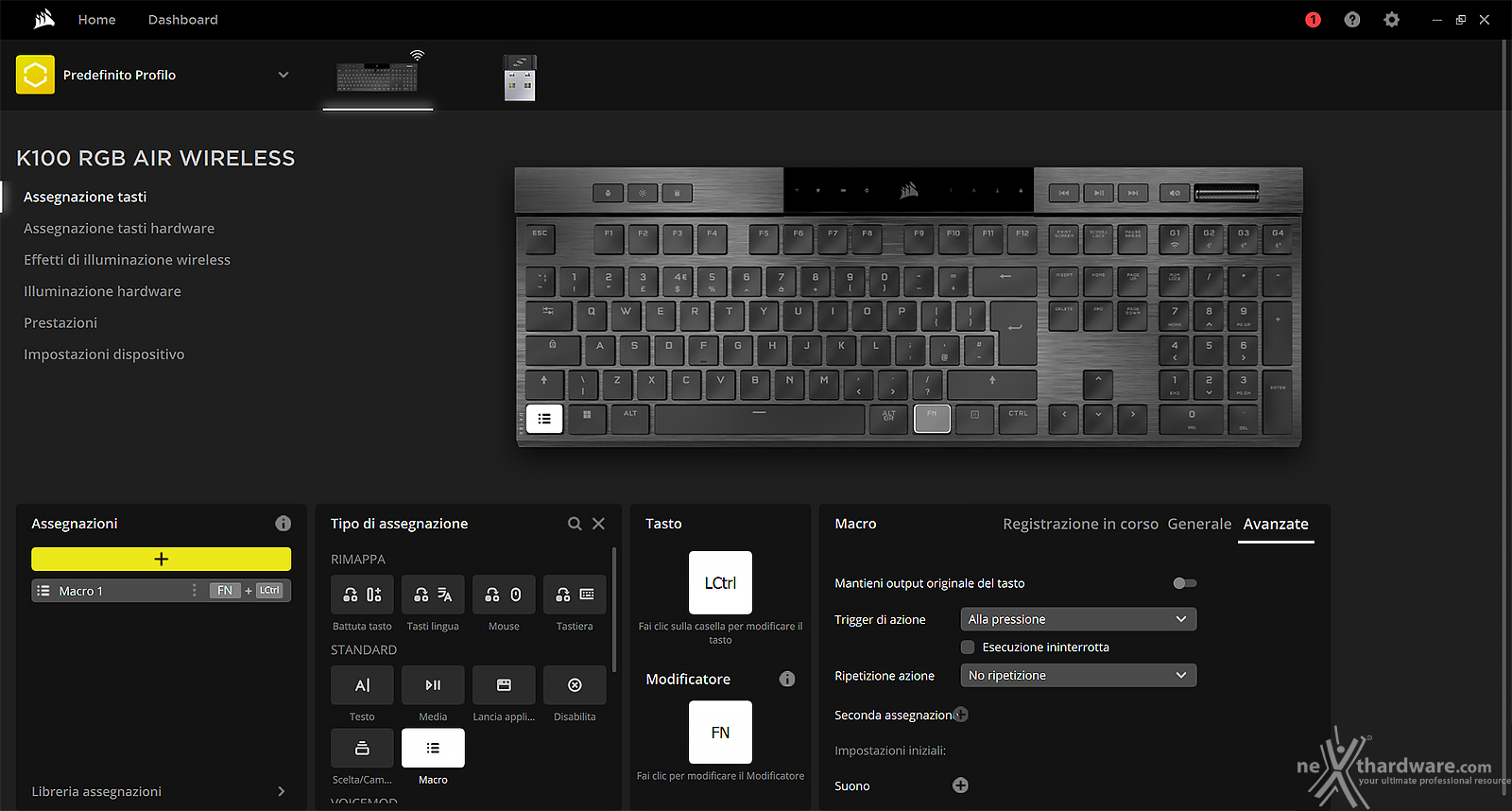Select Assegnazione tasti section
This screenshot has height=811, width=1512.
(x=85, y=197)
